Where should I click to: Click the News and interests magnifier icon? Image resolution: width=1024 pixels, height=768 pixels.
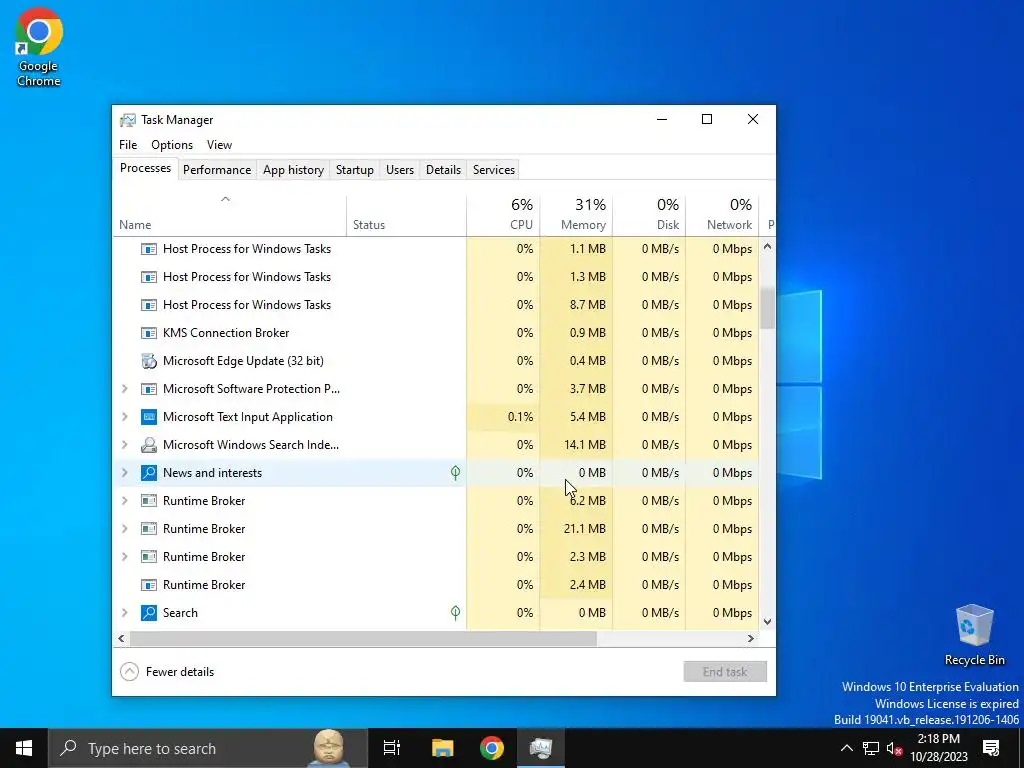[x=149, y=473]
